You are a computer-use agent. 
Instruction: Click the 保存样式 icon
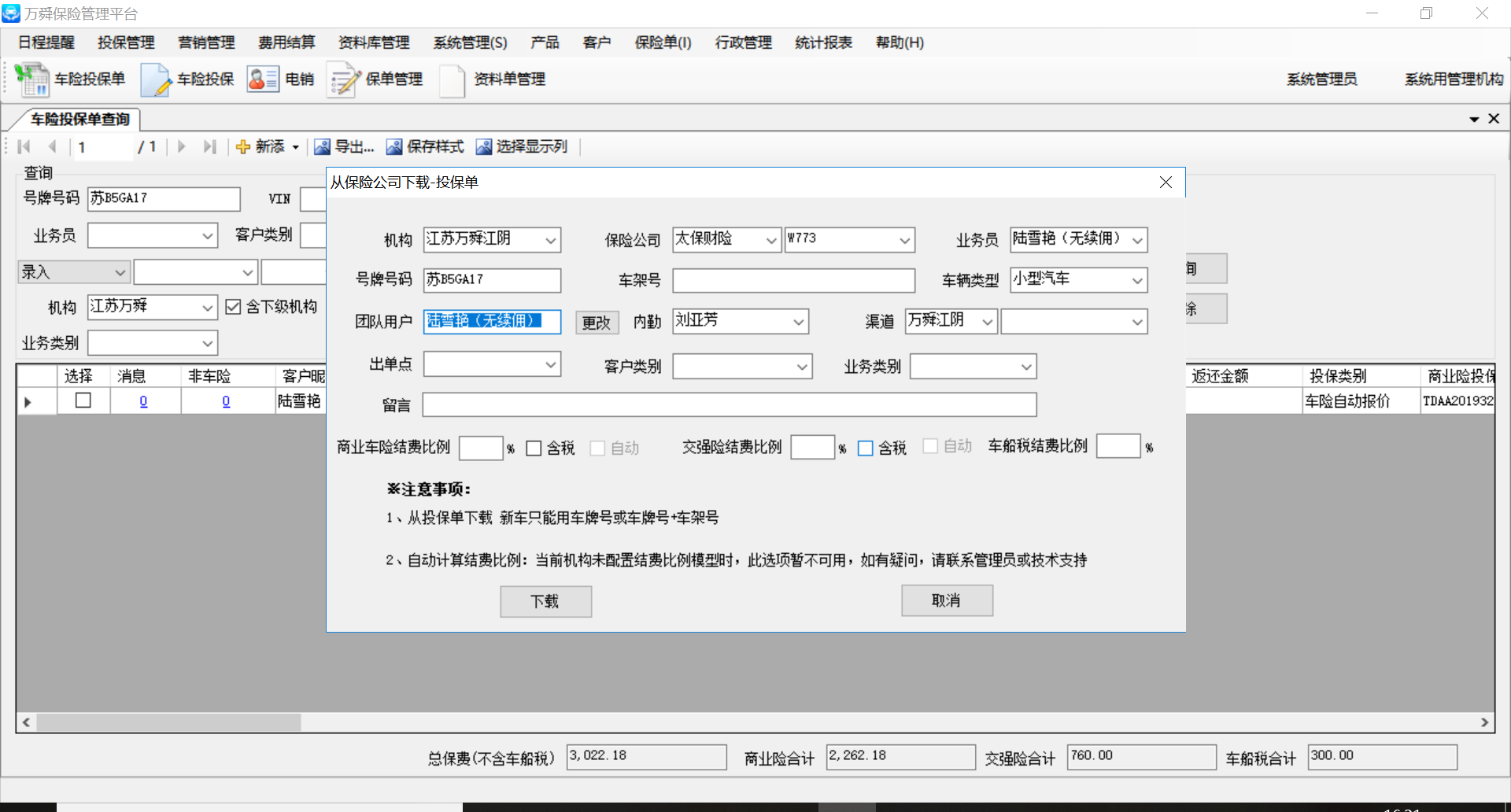[x=393, y=147]
